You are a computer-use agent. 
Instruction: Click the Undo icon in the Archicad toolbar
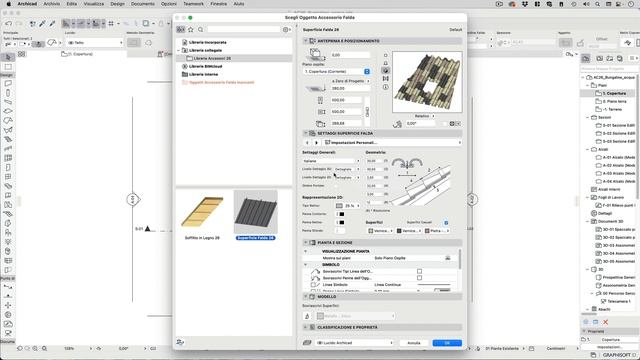pyautogui.click(x=9, y=24)
